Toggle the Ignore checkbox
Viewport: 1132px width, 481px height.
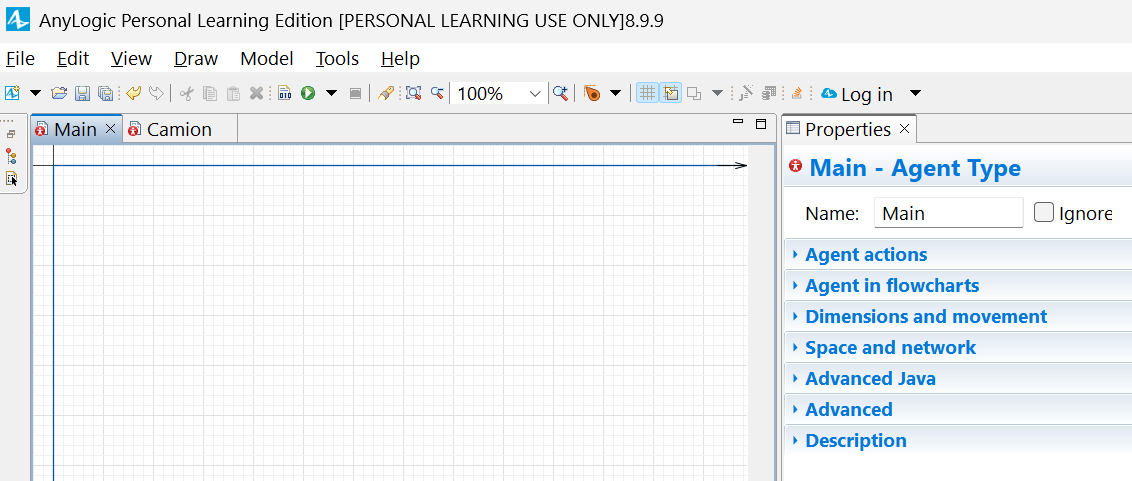pyautogui.click(x=1044, y=212)
